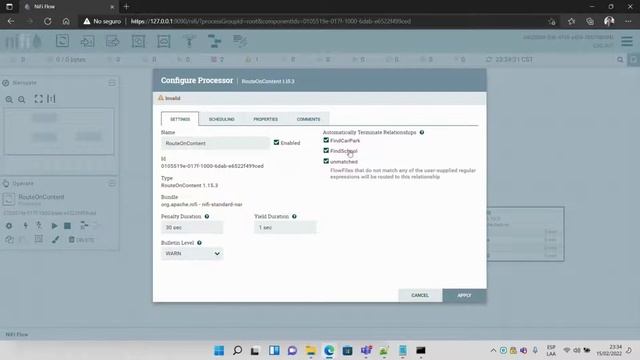This screenshot has width=640, height=360.
Task: Zoom out using the Navigate panel
Action: coord(22,99)
